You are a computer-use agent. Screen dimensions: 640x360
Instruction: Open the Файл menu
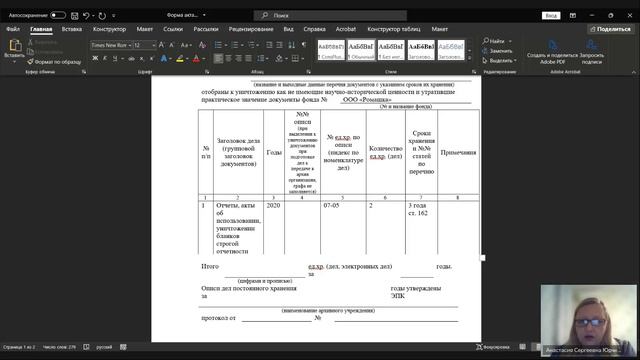pyautogui.click(x=13, y=29)
